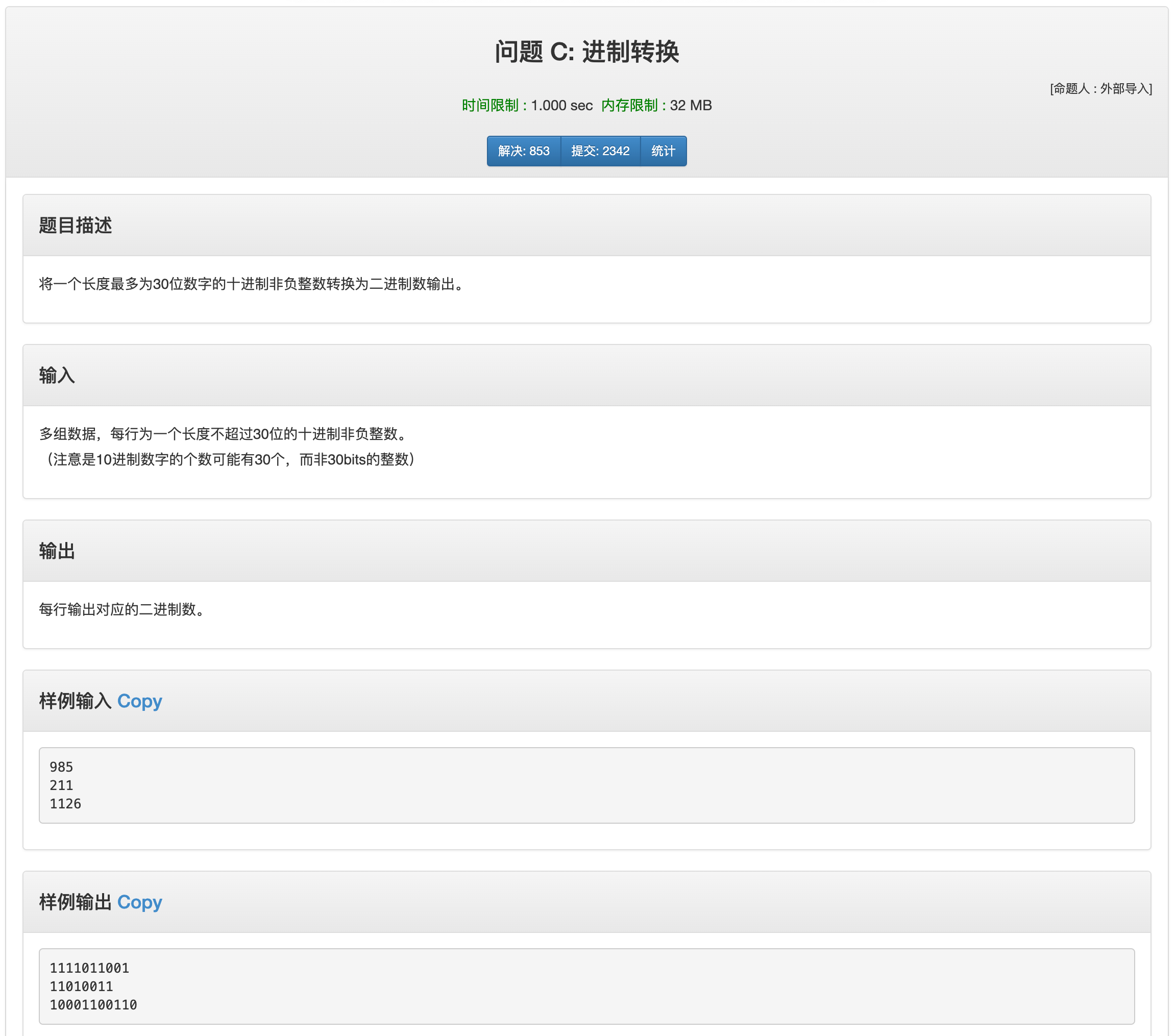Click the 输入 section header
This screenshot has height=1036, width=1176.
[57, 376]
